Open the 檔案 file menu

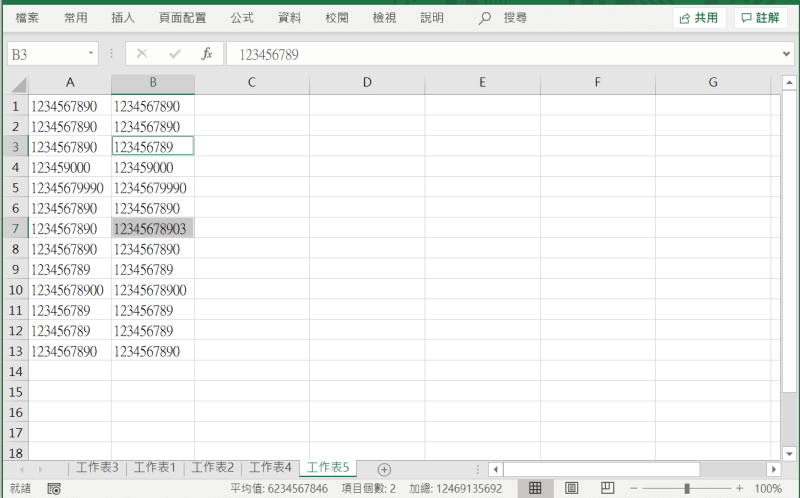click(27, 18)
